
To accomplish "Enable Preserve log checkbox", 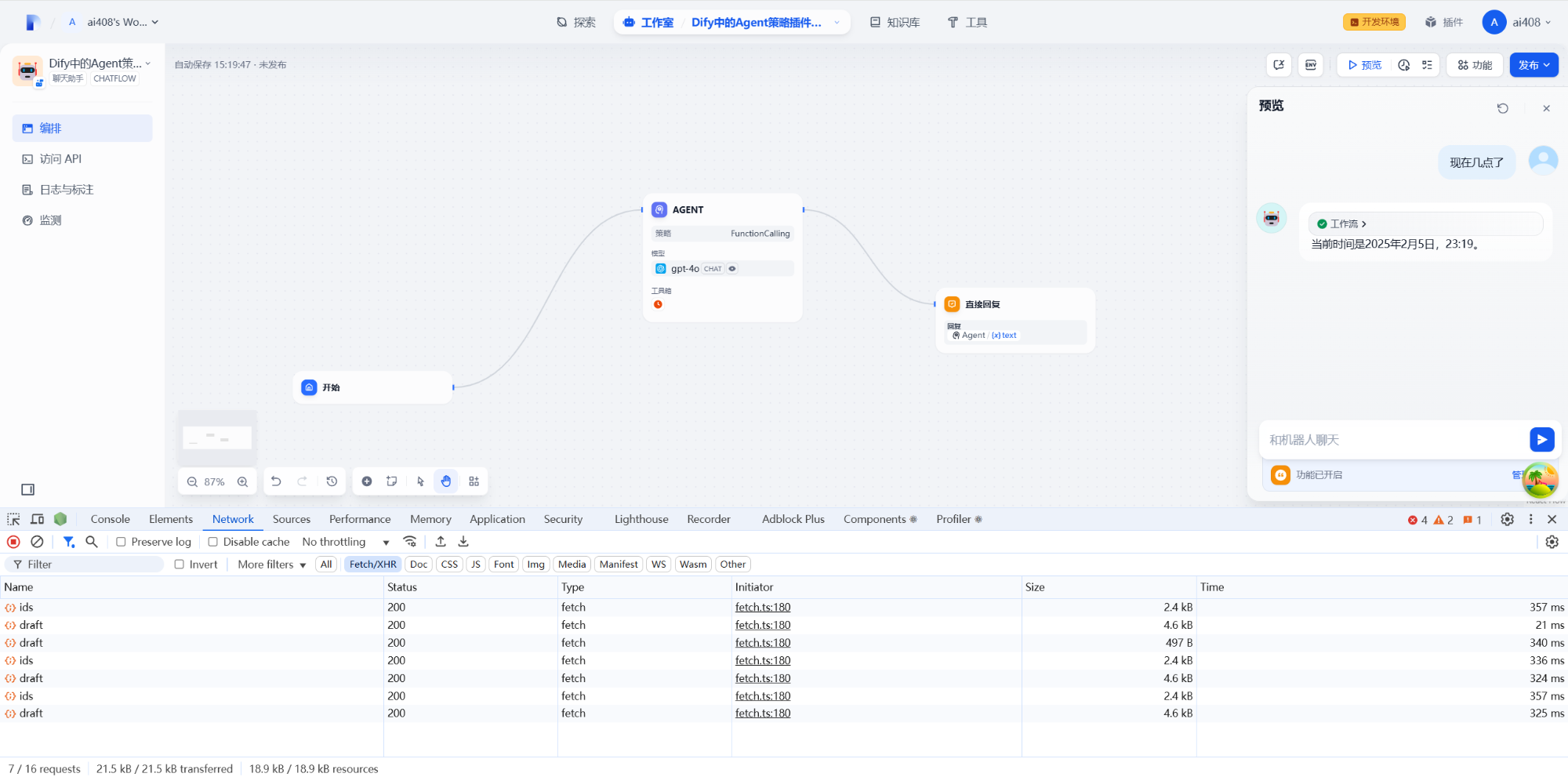I will coord(121,542).
